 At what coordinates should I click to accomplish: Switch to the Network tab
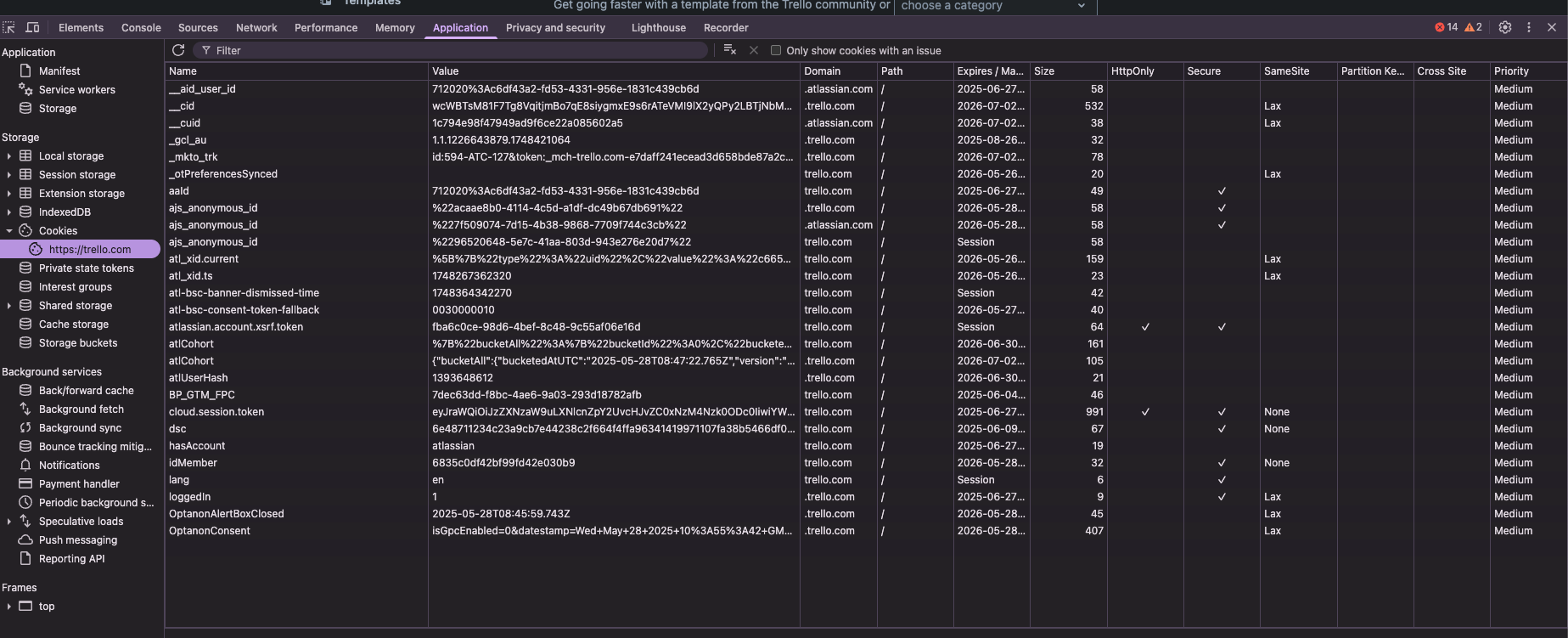pos(256,27)
